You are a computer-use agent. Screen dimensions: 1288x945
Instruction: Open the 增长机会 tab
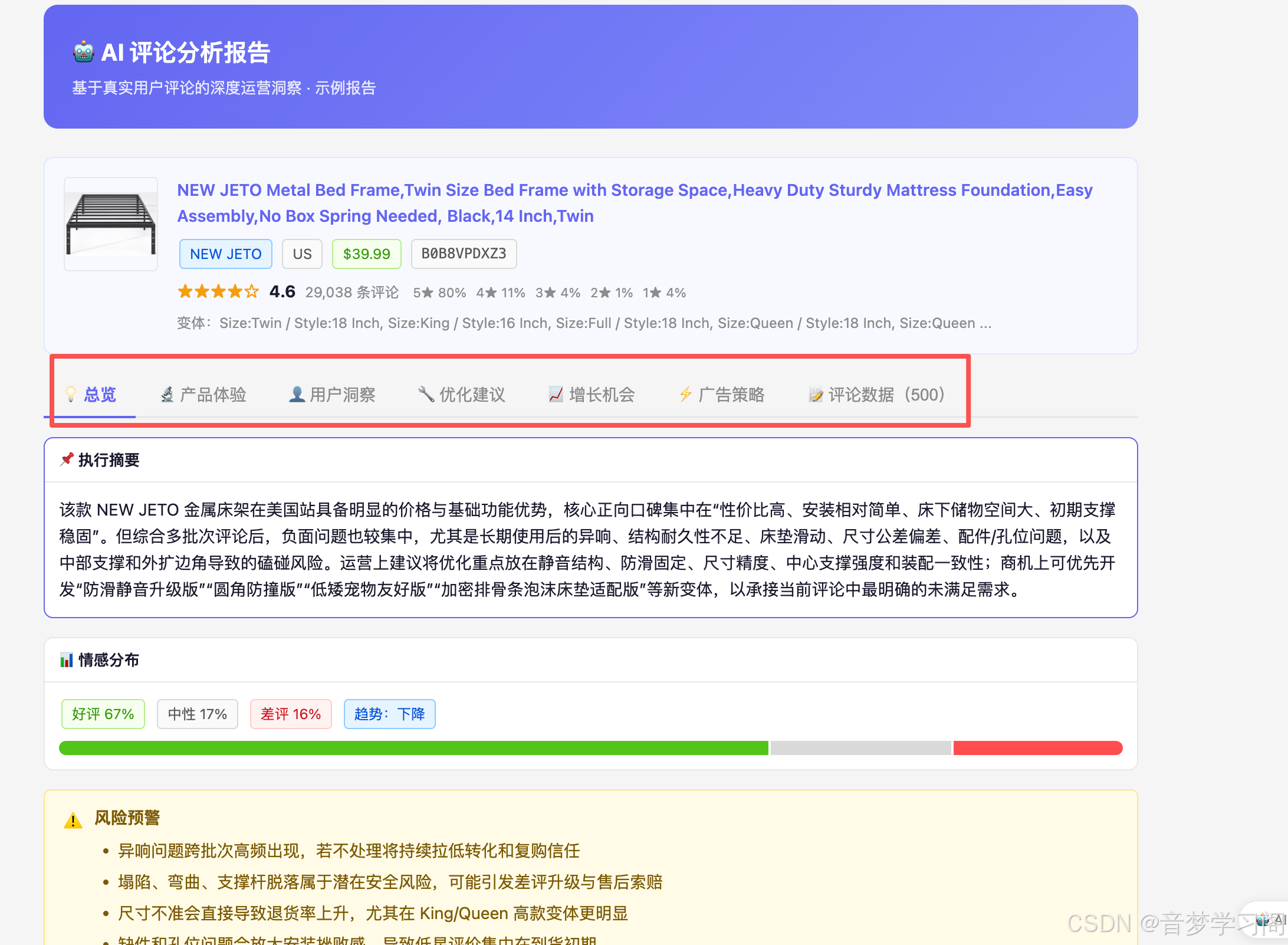592,395
